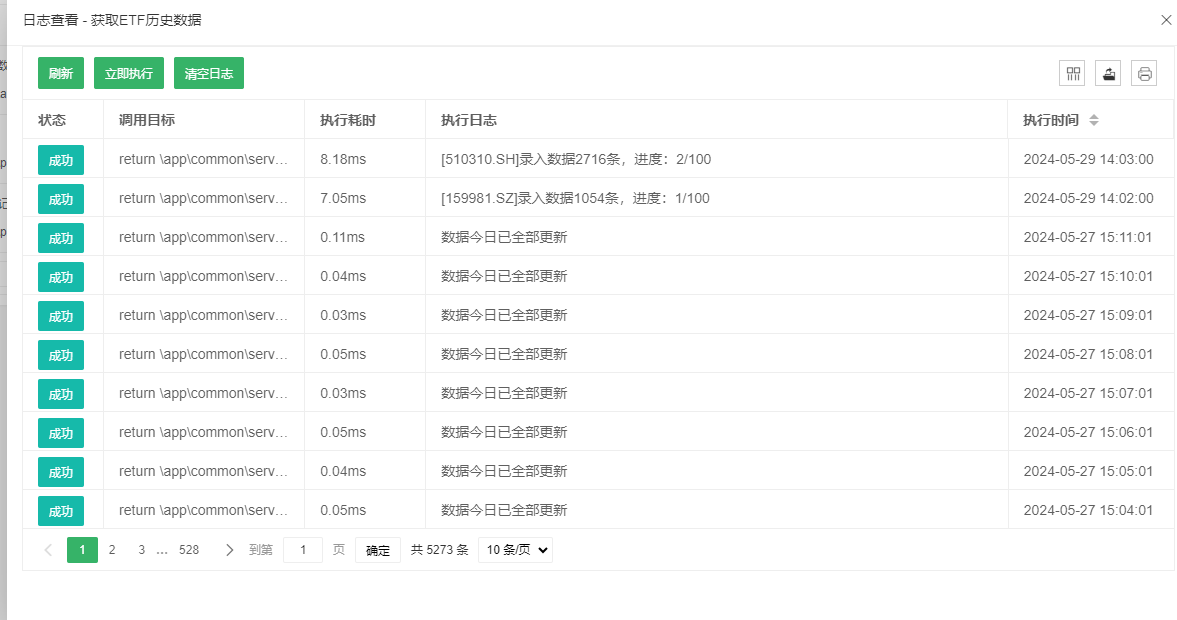This screenshot has height=620, width=1177.
Task: Go to page 2 in pagination
Action: pos(112,550)
